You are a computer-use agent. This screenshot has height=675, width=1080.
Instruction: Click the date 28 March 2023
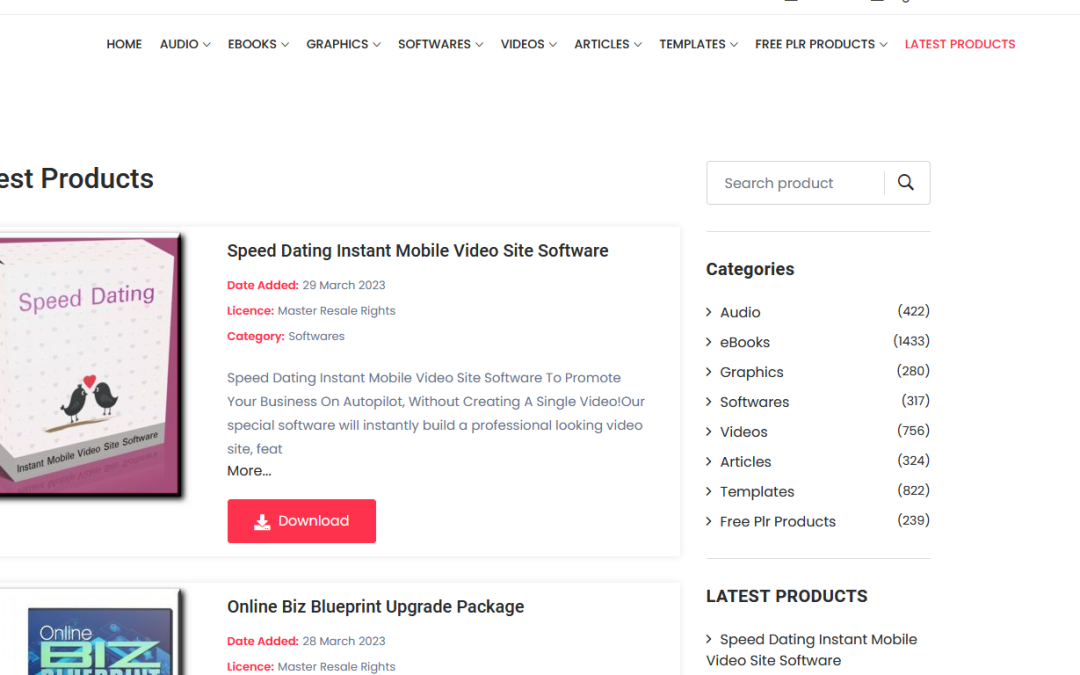(x=344, y=641)
